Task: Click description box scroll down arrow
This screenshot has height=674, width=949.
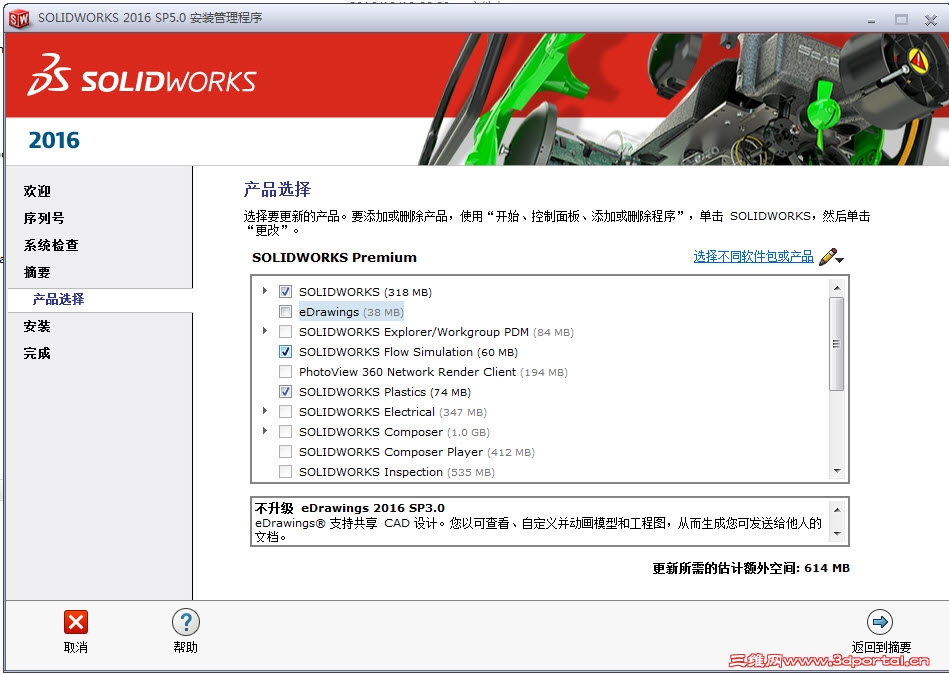Action: tap(837, 534)
